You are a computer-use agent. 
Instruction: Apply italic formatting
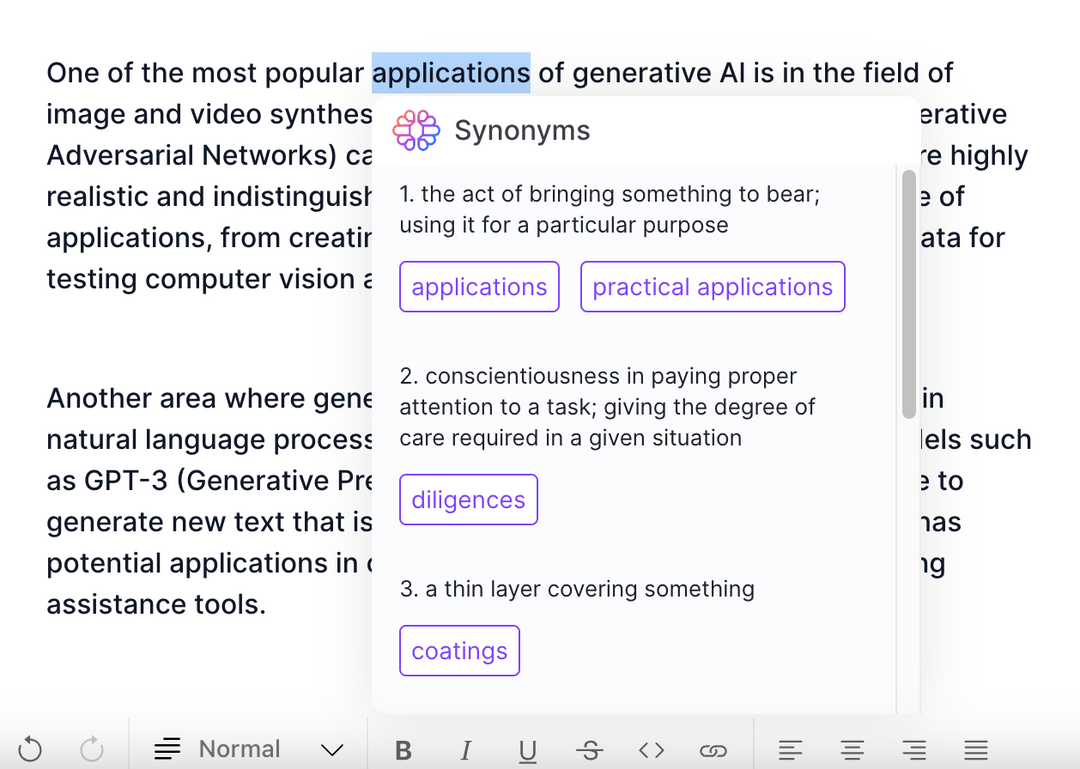(x=465, y=749)
